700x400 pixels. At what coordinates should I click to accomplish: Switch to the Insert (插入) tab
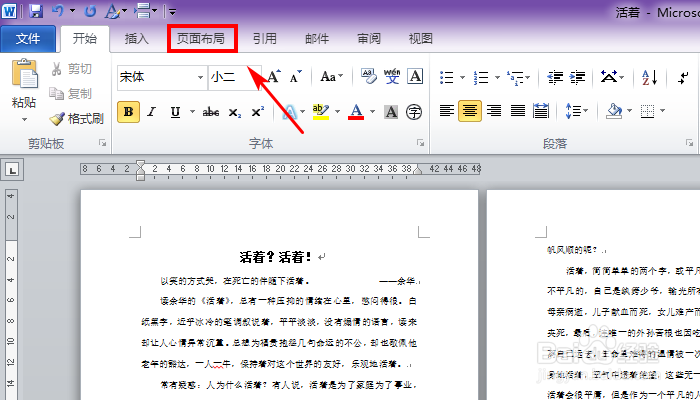[x=137, y=39]
